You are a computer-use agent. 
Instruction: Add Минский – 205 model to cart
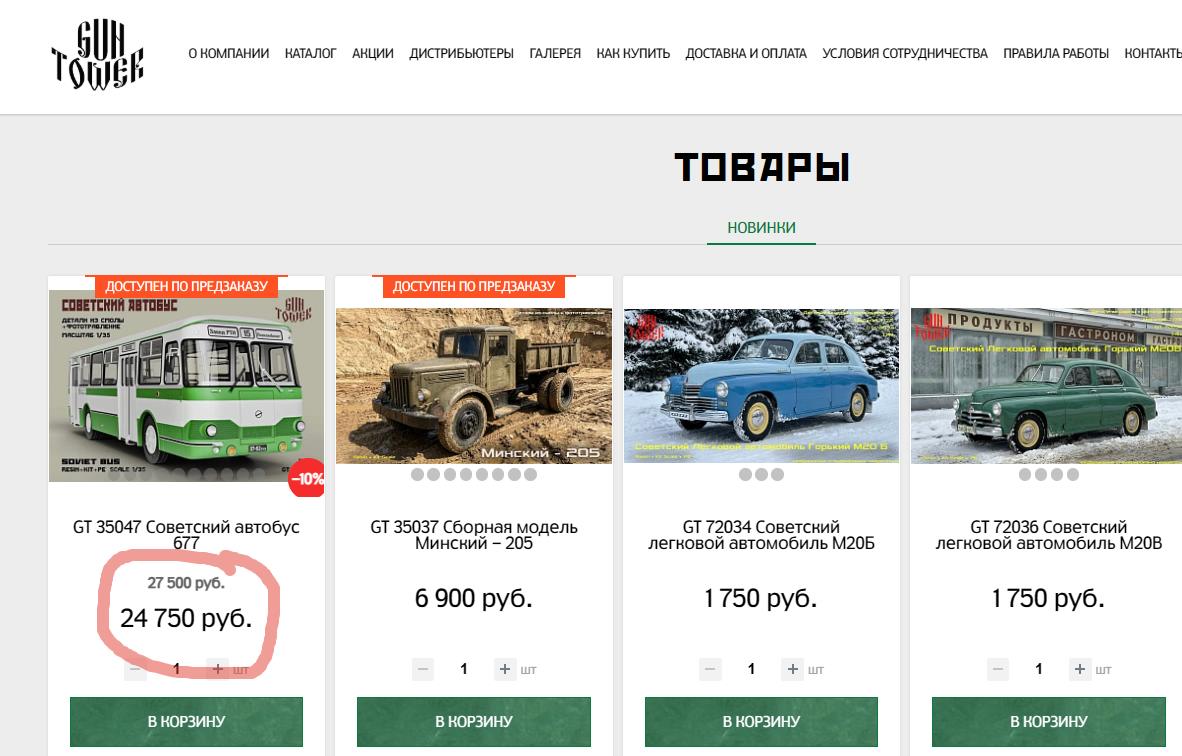pos(473,721)
